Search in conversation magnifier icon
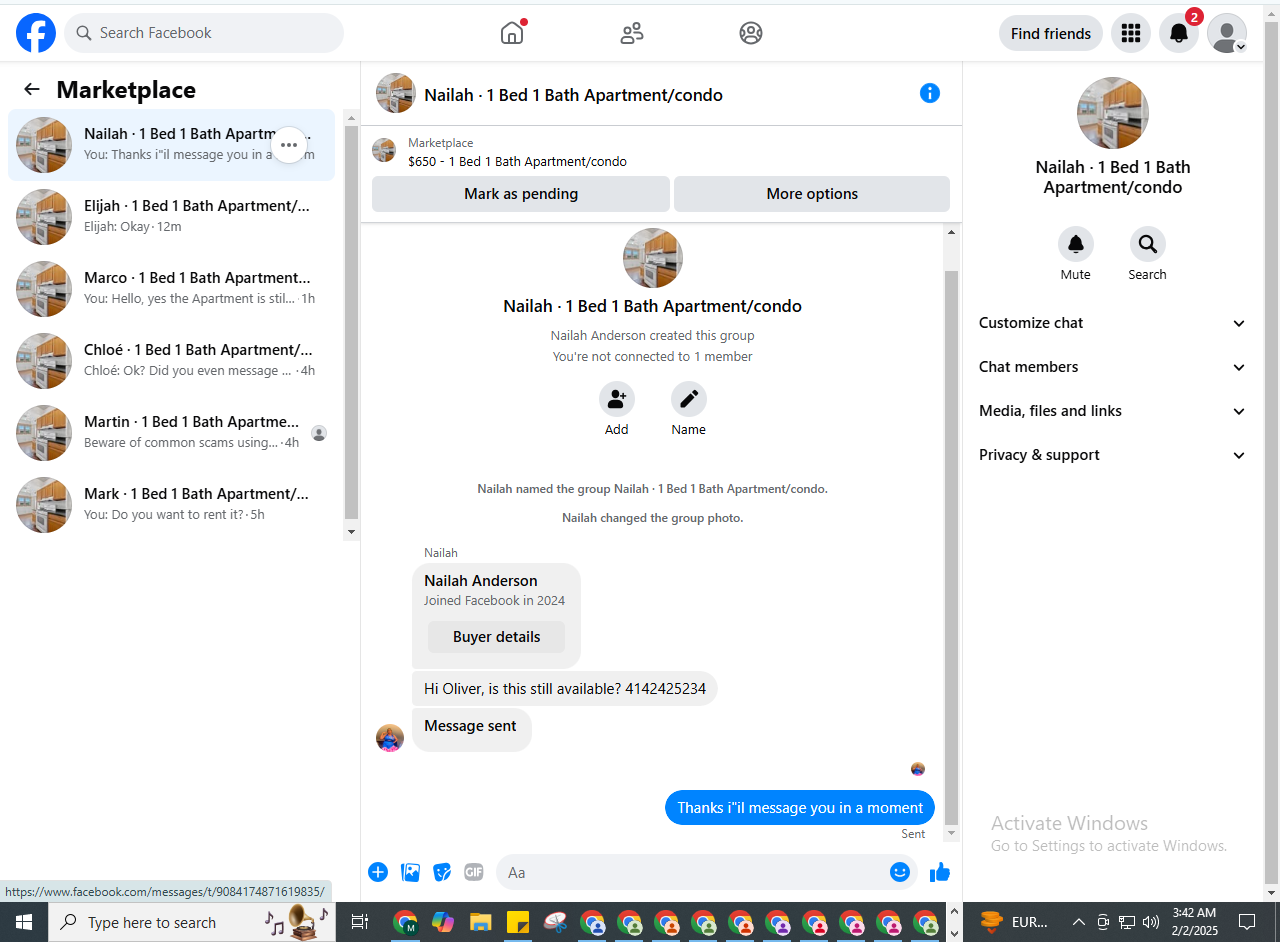 pyautogui.click(x=1148, y=244)
